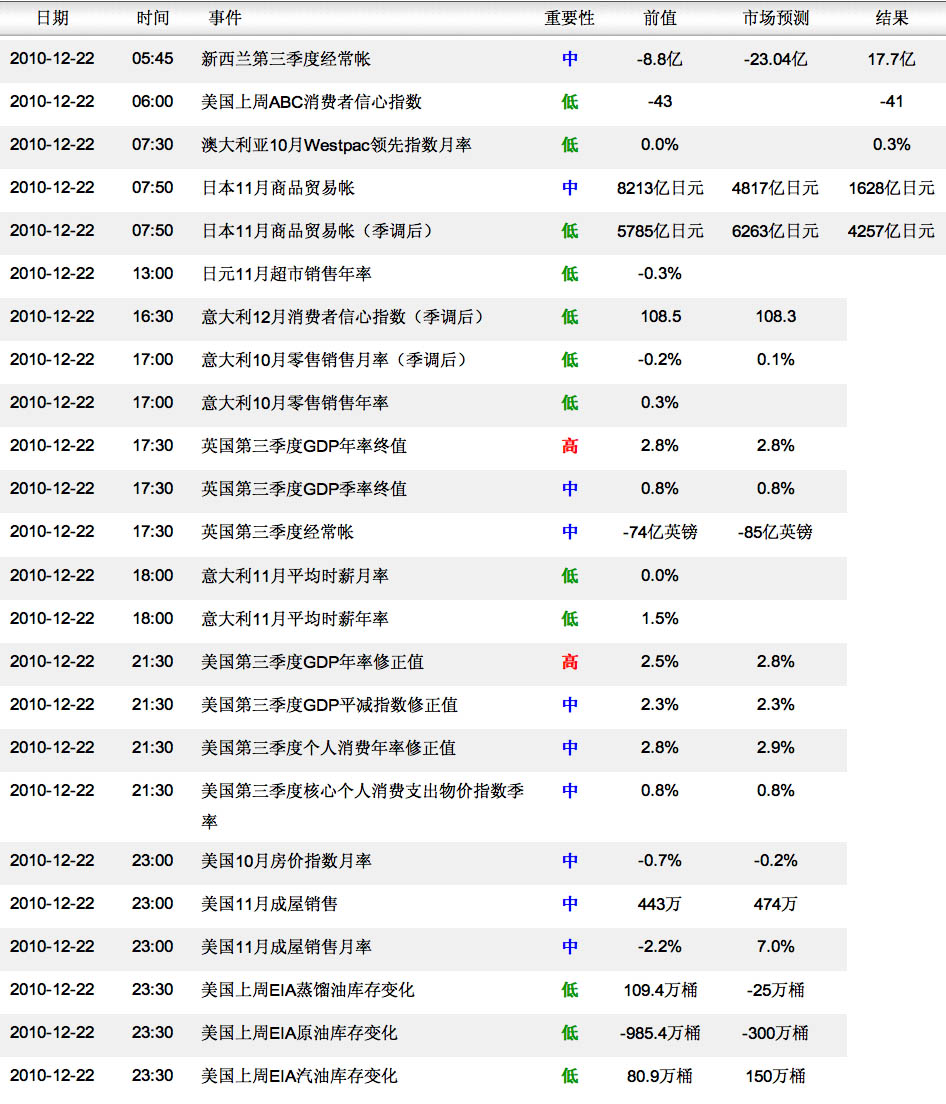Select event 日元11月超市销售年率
This screenshot has height=1104, width=946.
tap(286, 274)
